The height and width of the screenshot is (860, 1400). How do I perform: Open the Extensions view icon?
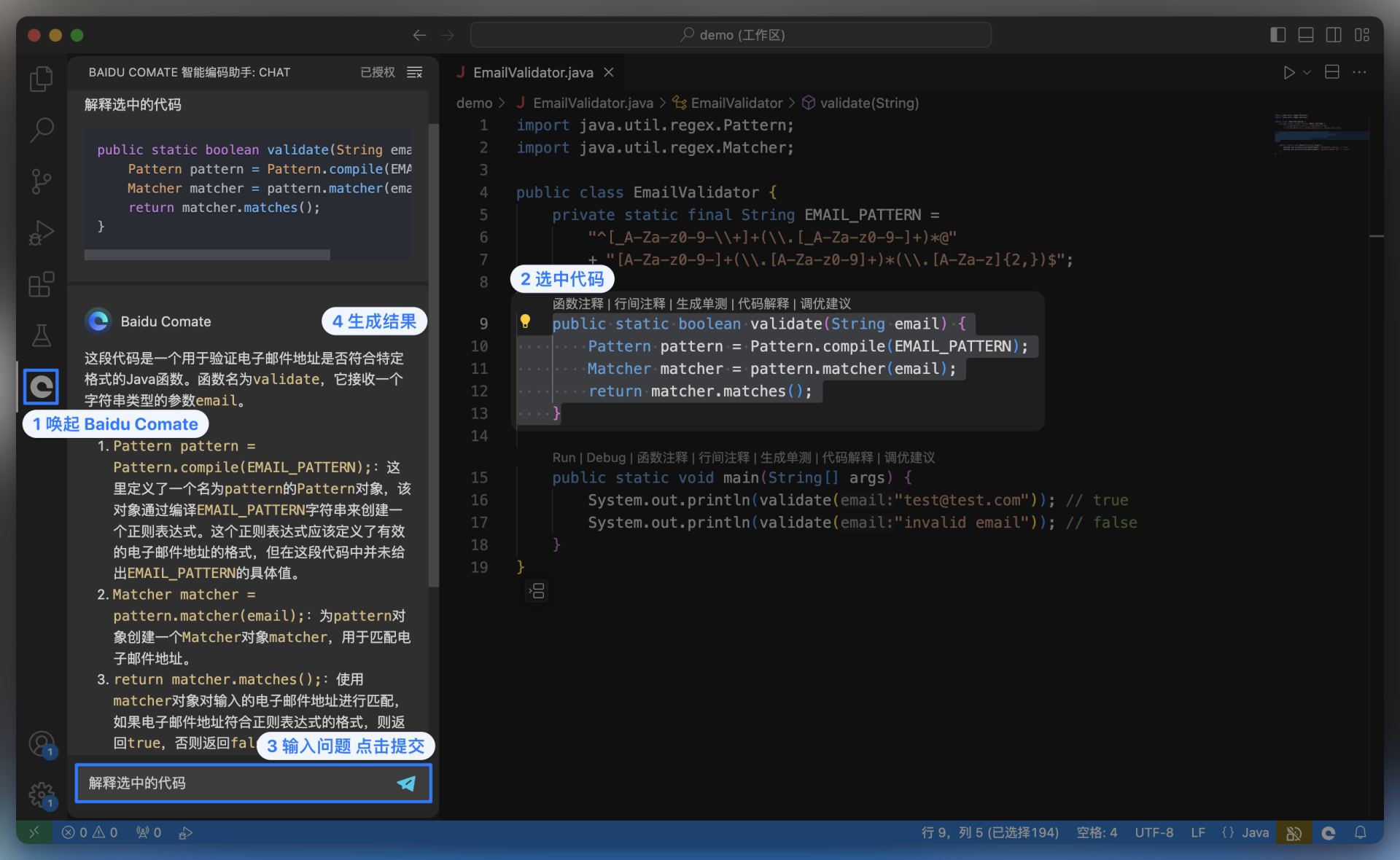tap(42, 284)
